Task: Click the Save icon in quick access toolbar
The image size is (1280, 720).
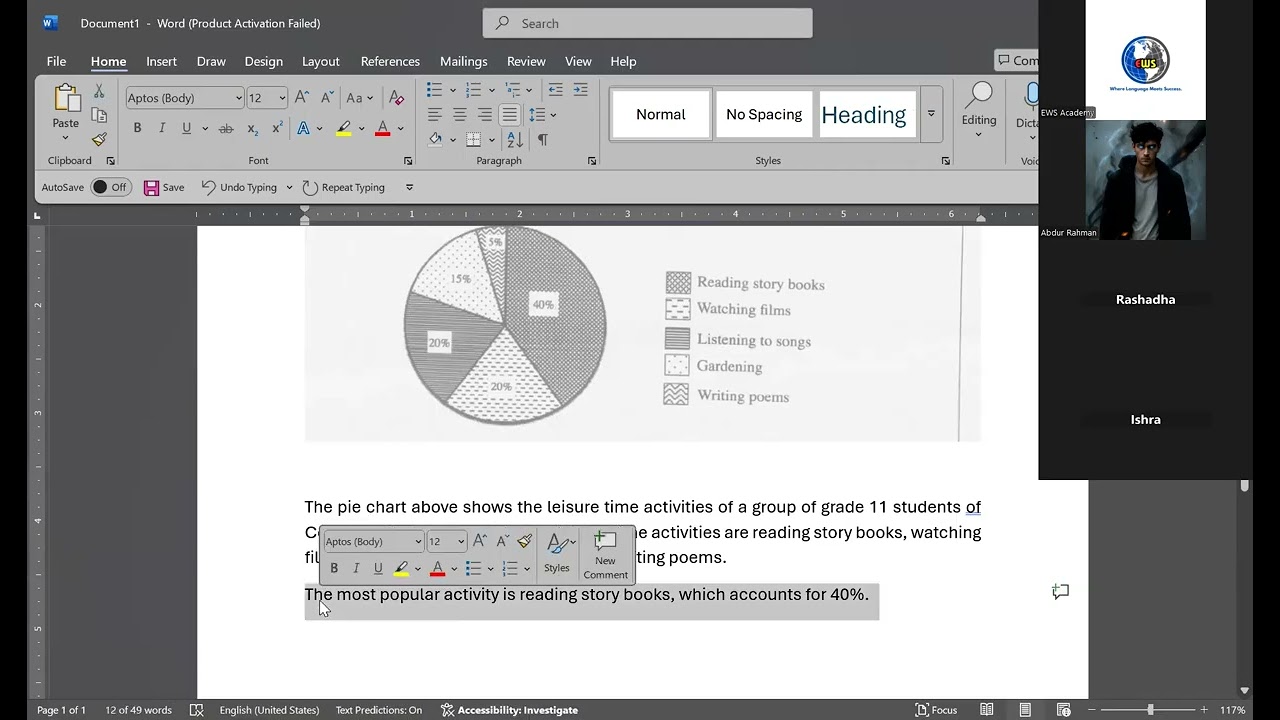Action: pos(164,187)
